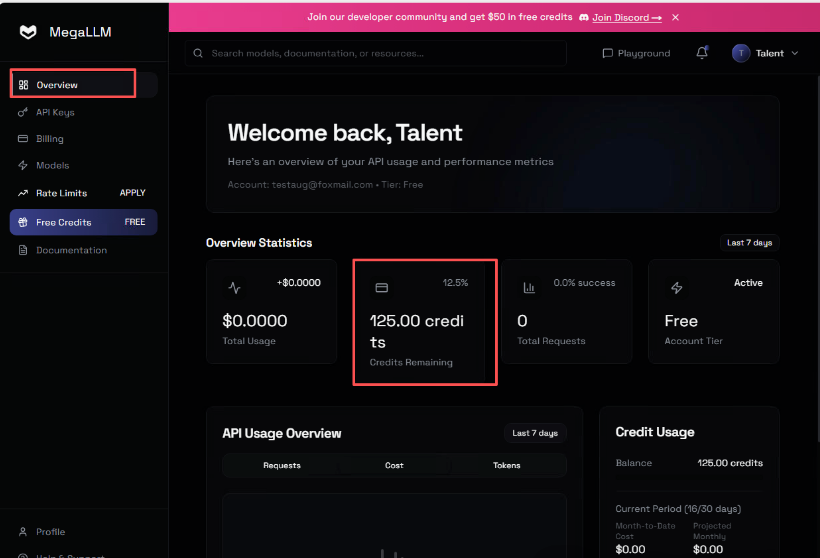Expand the Talent account dropdown chevron
The image size is (820, 558).
coord(795,53)
